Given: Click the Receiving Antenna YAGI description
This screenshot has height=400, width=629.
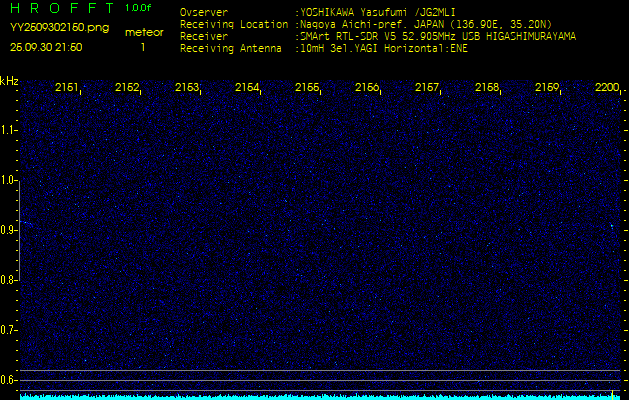Looking at the screenshot, I should coord(395,48).
